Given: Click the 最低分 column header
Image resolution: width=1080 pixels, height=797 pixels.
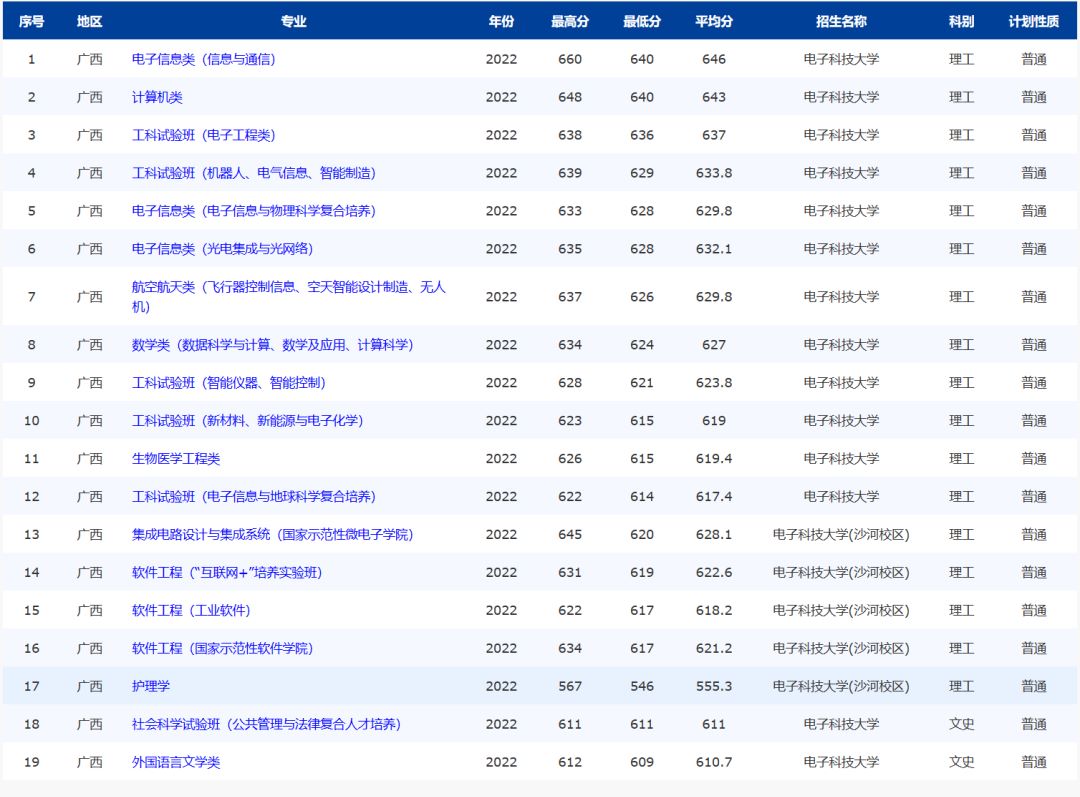Looking at the screenshot, I should [x=642, y=21].
